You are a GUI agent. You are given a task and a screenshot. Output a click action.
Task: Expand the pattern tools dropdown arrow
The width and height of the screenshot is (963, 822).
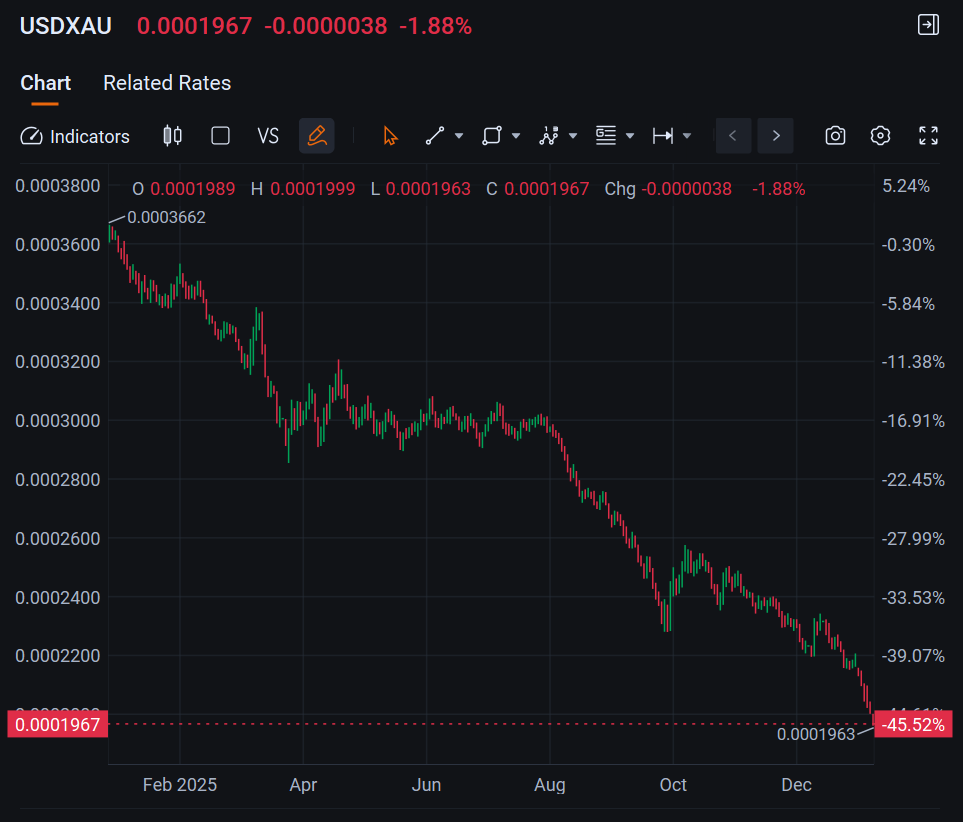coord(573,136)
